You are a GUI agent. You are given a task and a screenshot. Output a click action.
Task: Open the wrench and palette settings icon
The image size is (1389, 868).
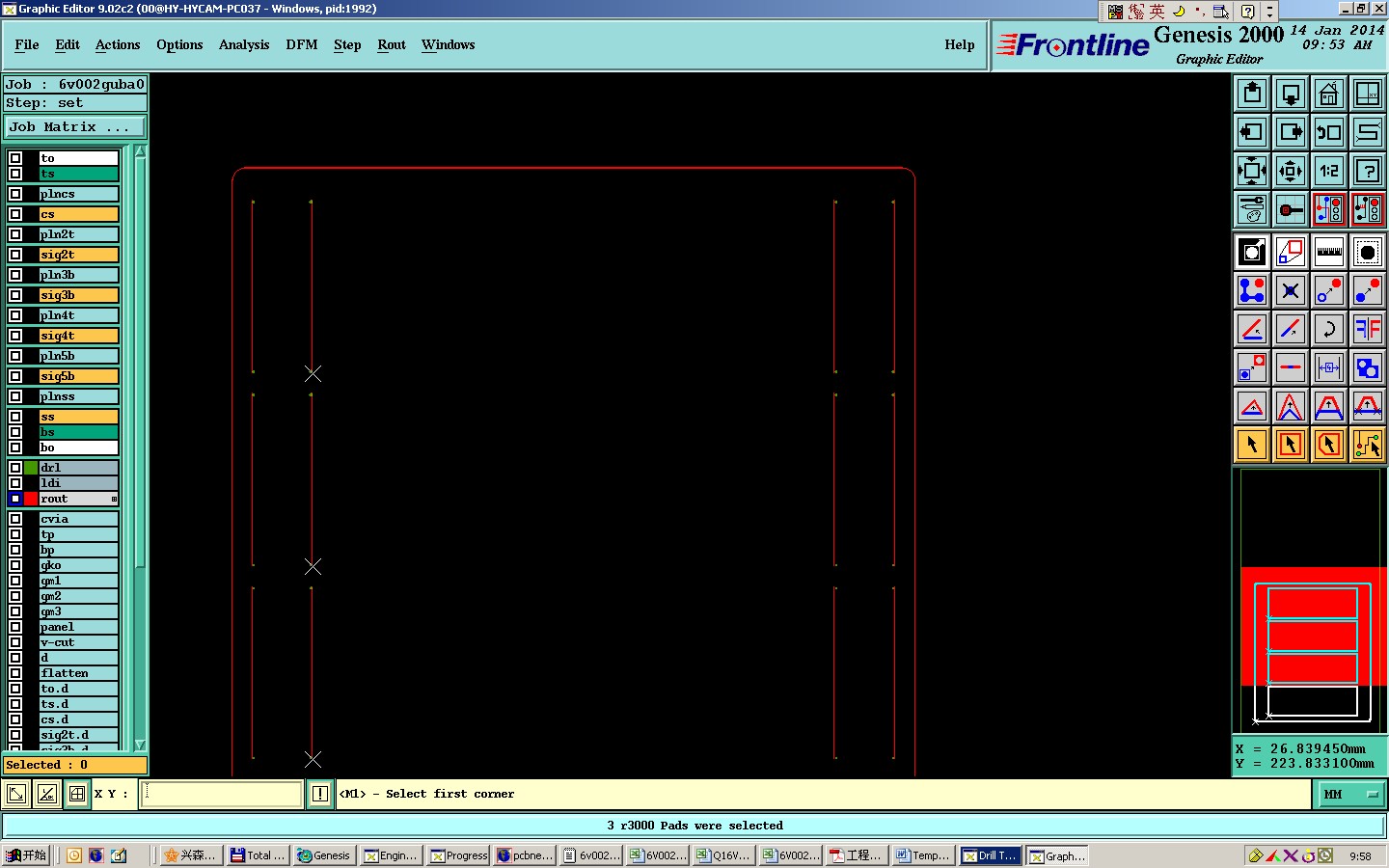click(x=1252, y=209)
